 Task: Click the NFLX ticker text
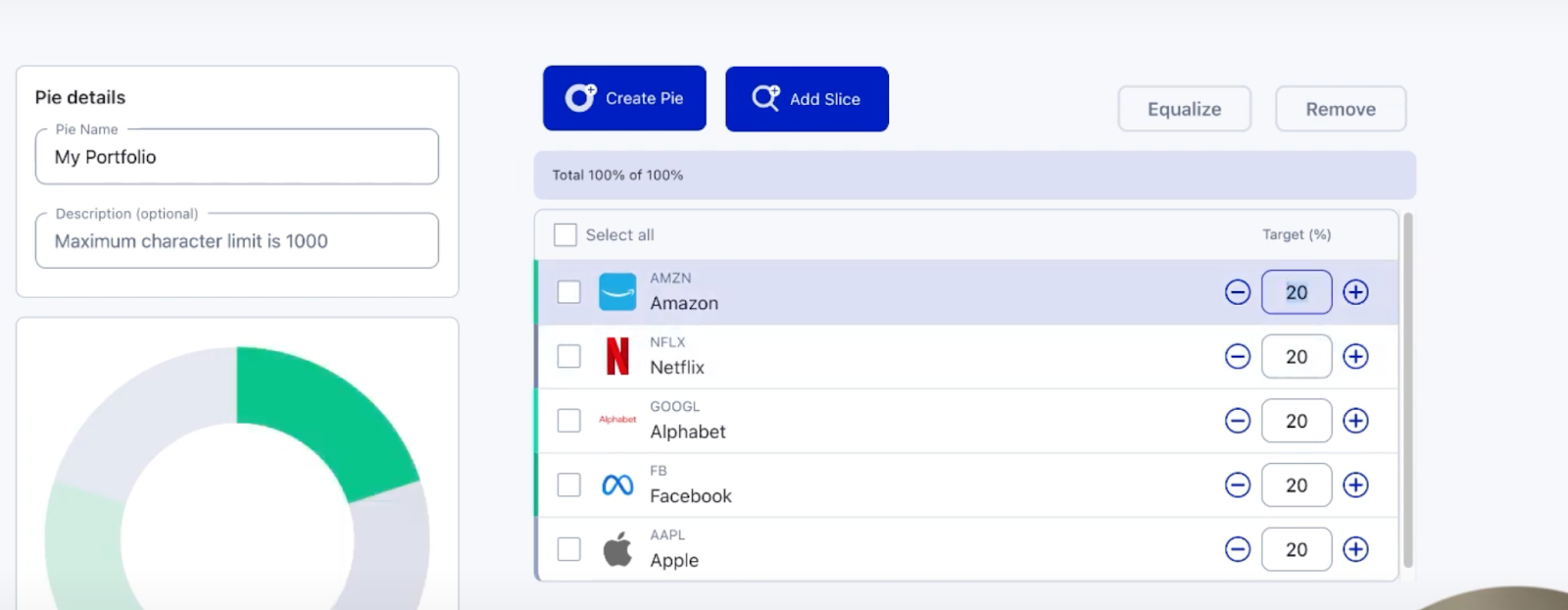point(667,342)
